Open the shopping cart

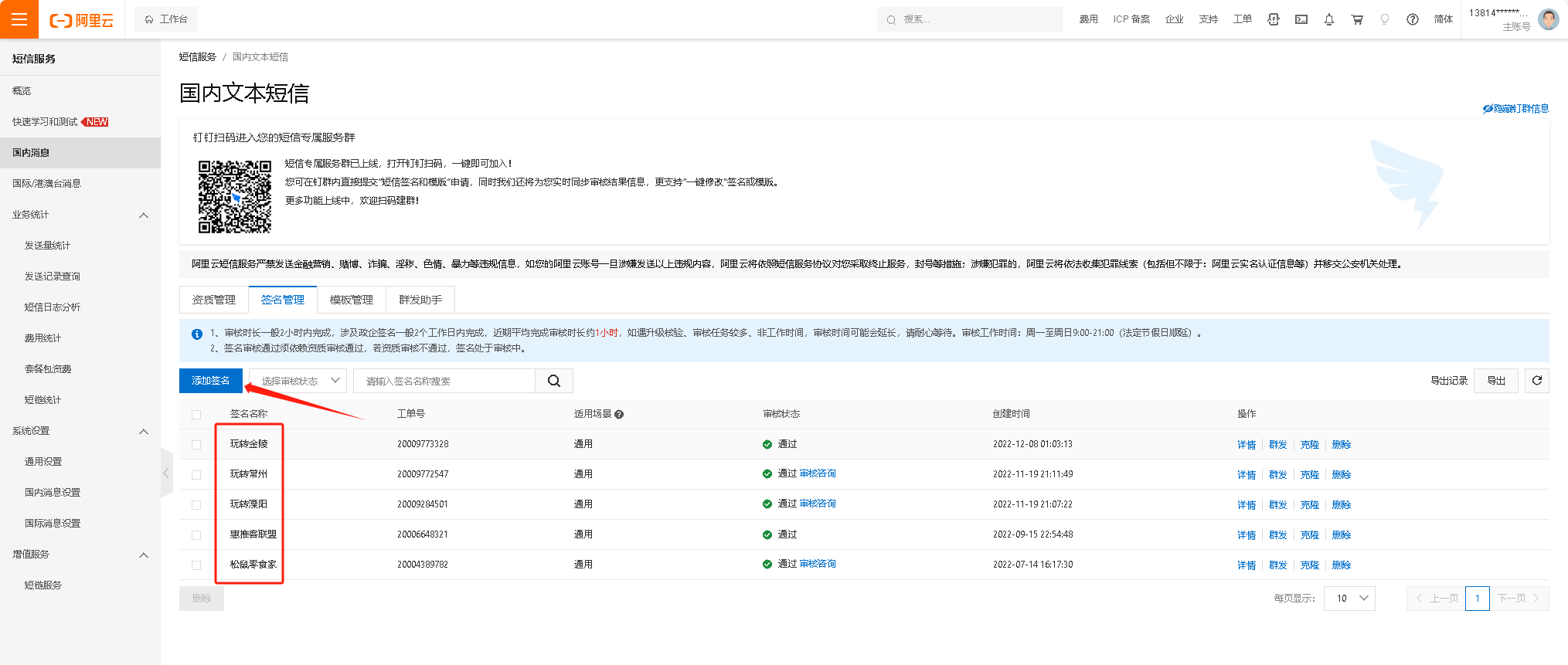pyautogui.click(x=1357, y=19)
